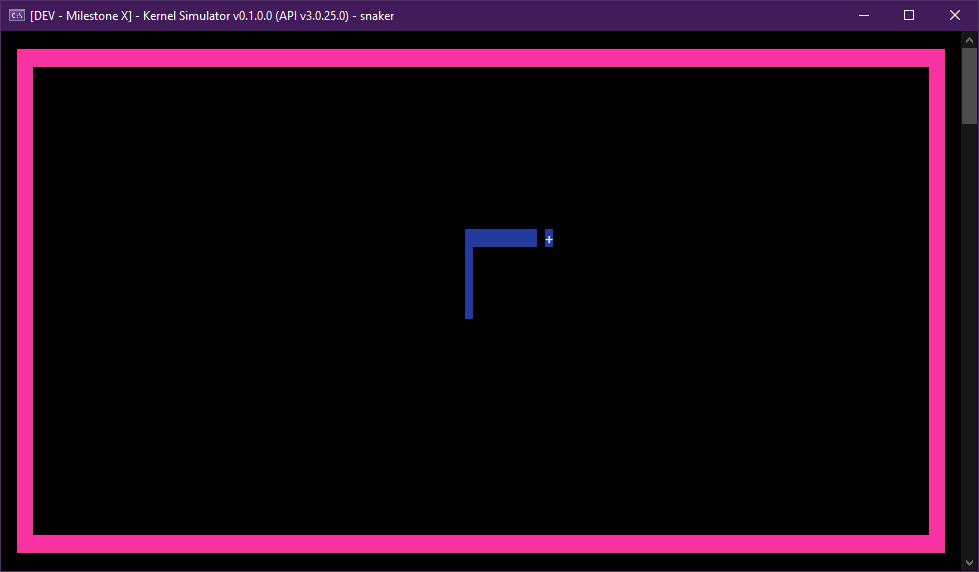Image resolution: width=979 pixels, height=572 pixels.
Task: Click the horizontal blue snake body segment
Action: coord(502,238)
